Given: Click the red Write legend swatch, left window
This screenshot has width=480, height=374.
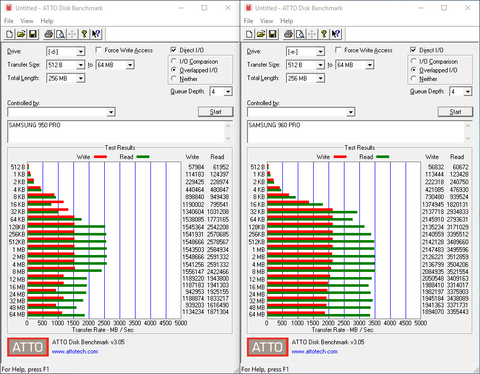Looking at the screenshot, I should click(100, 157).
